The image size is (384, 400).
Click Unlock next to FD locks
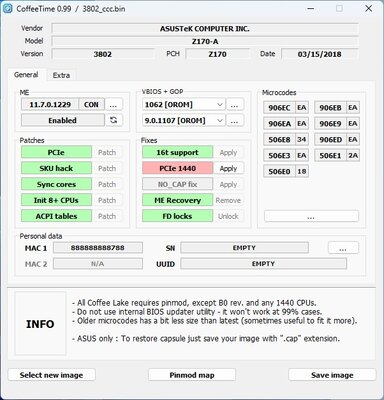[228, 216]
